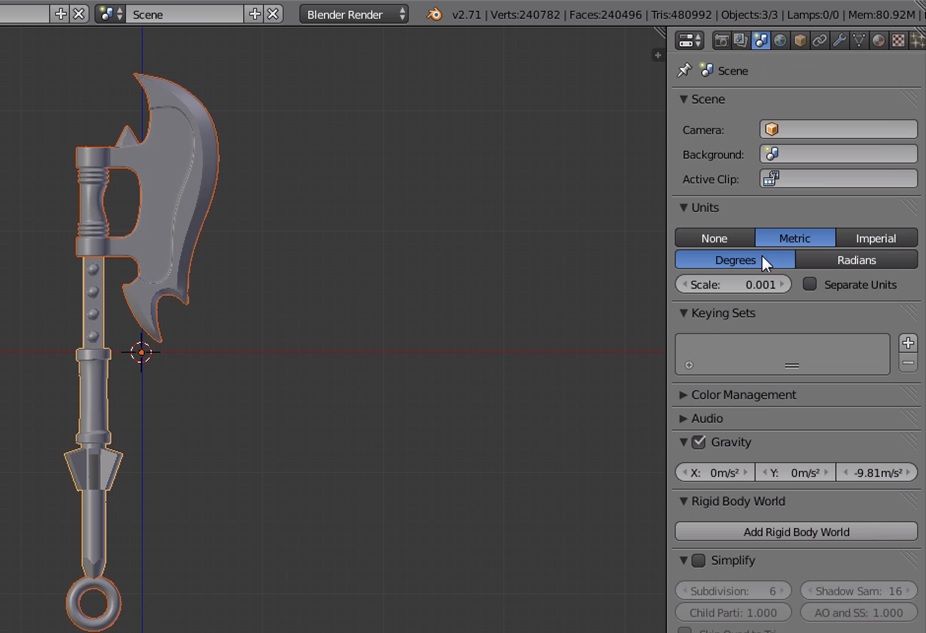The image size is (926, 633).
Task: Add a new screen layout with the plus button
Action: point(60,14)
